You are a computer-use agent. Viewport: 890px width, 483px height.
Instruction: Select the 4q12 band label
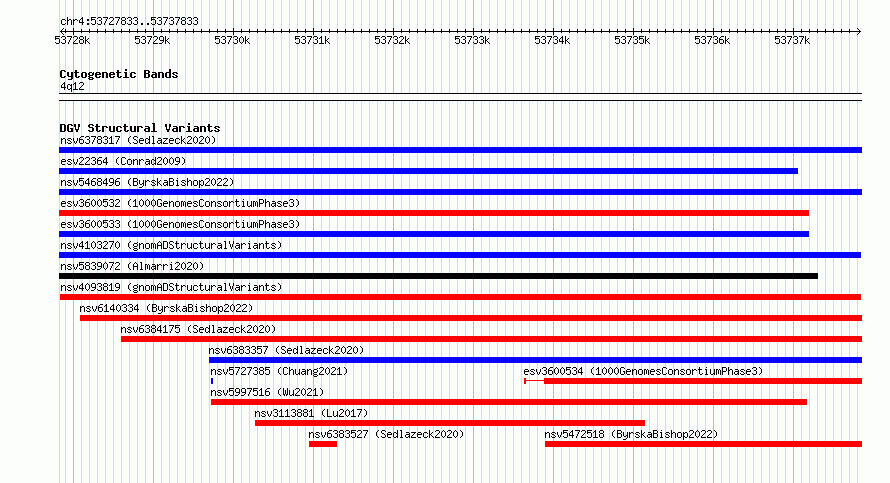pyautogui.click(x=72, y=86)
